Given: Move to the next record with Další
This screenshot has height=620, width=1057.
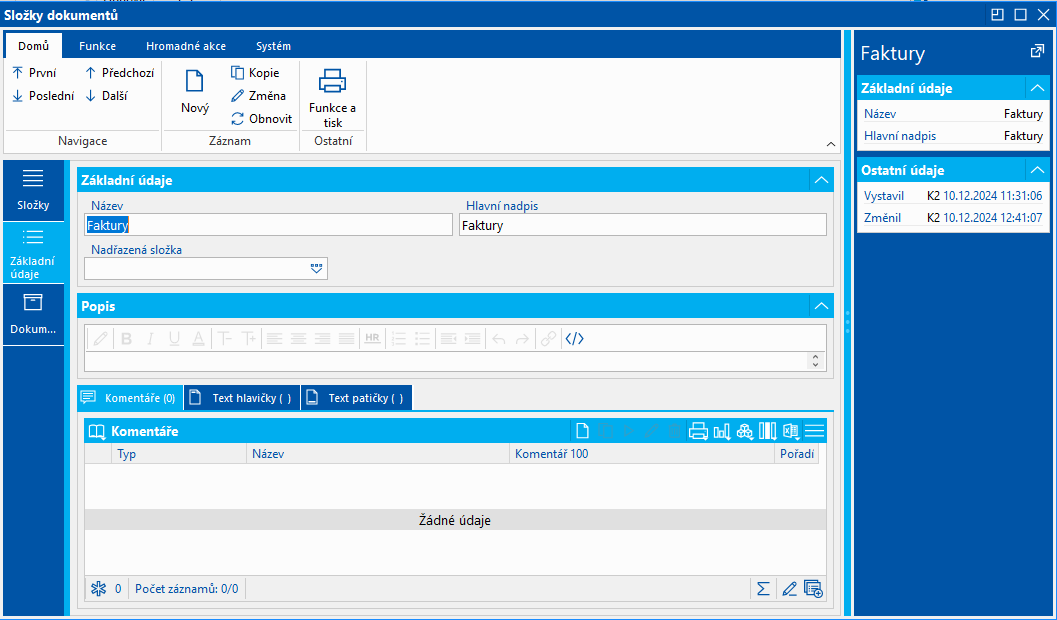Looking at the screenshot, I should (107, 96).
